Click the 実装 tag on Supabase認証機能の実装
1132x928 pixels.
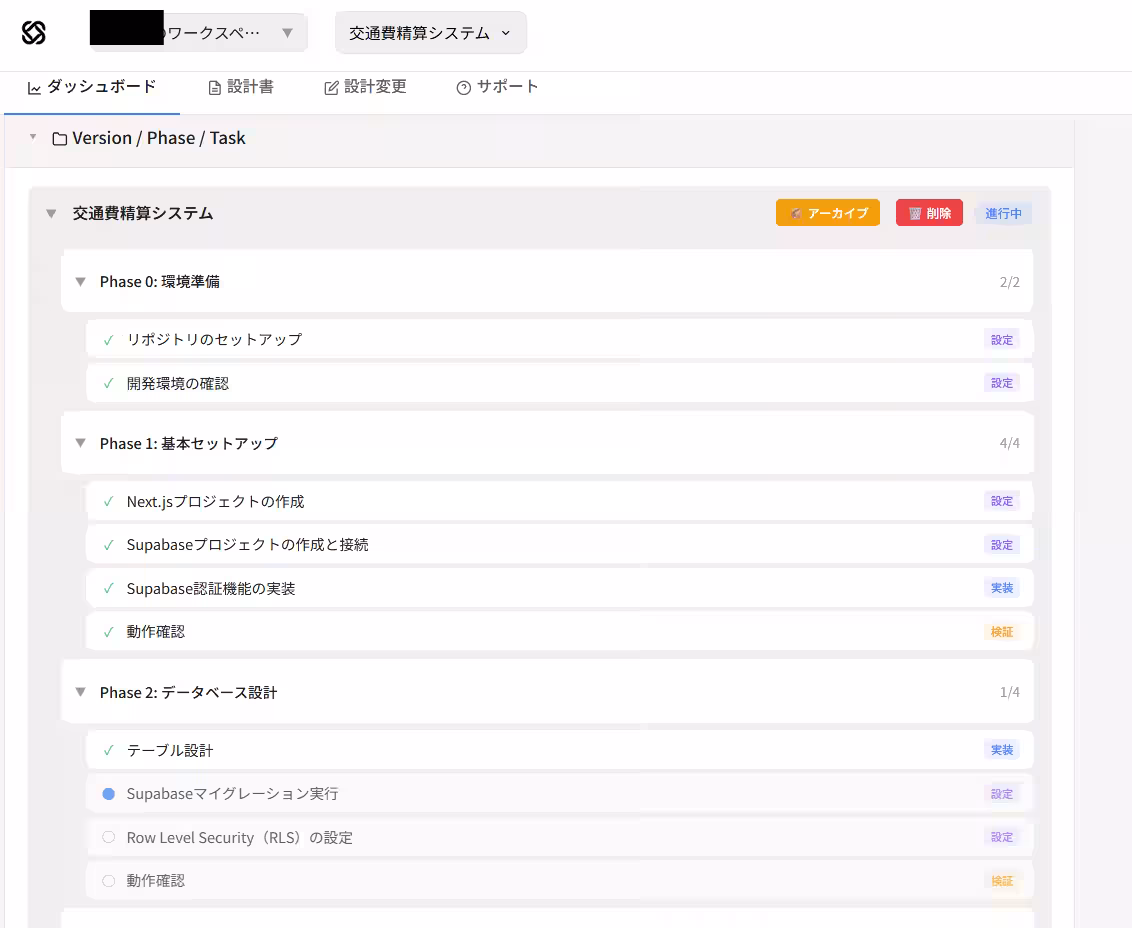point(1001,588)
